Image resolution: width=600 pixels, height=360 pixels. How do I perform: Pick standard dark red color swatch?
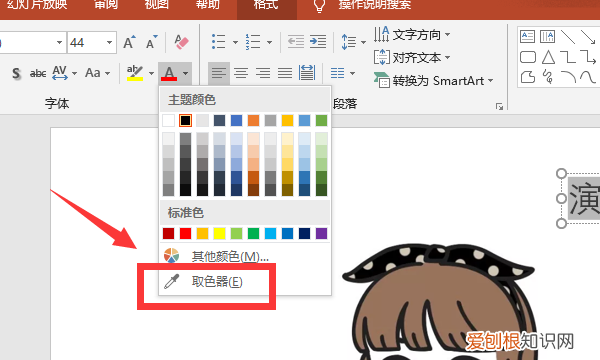[168, 233]
